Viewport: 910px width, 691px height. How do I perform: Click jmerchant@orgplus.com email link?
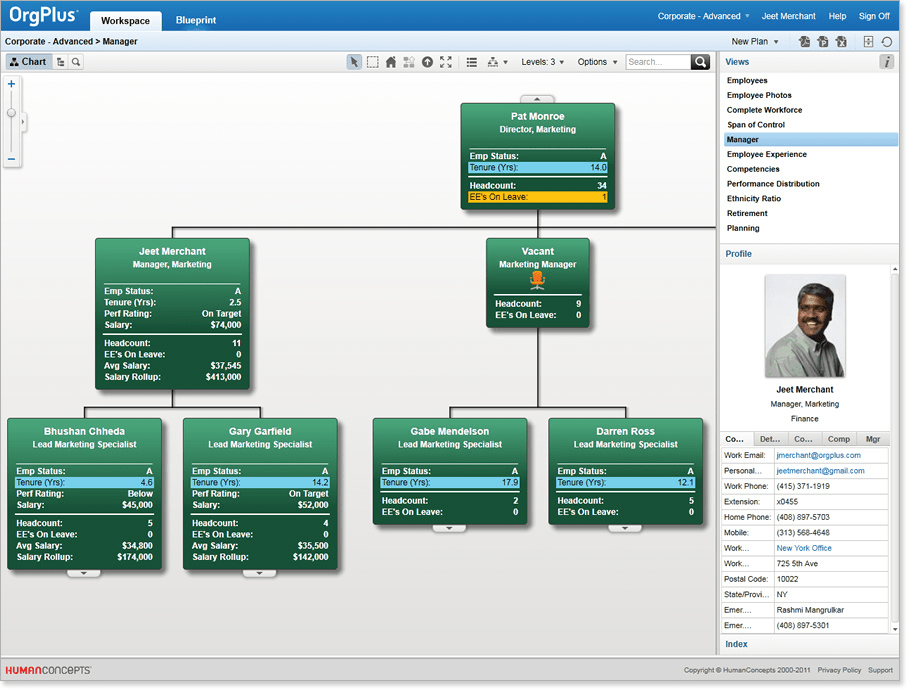(x=818, y=455)
